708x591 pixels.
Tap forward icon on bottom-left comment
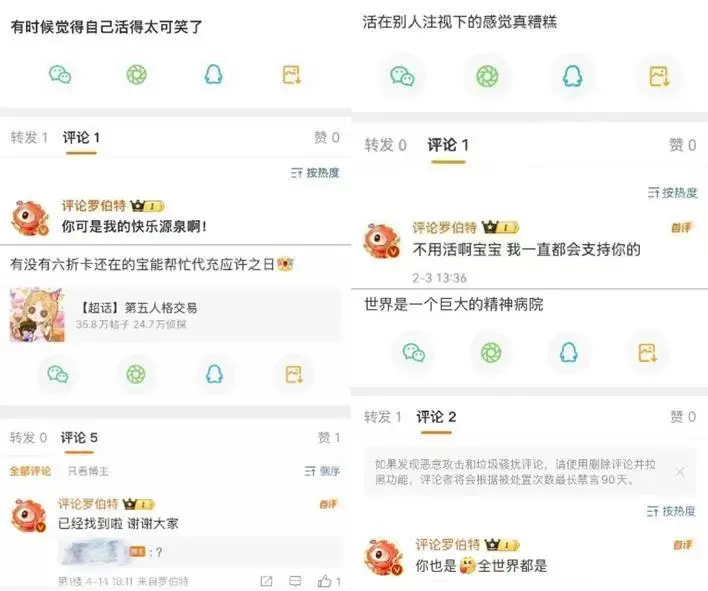[x=266, y=581]
